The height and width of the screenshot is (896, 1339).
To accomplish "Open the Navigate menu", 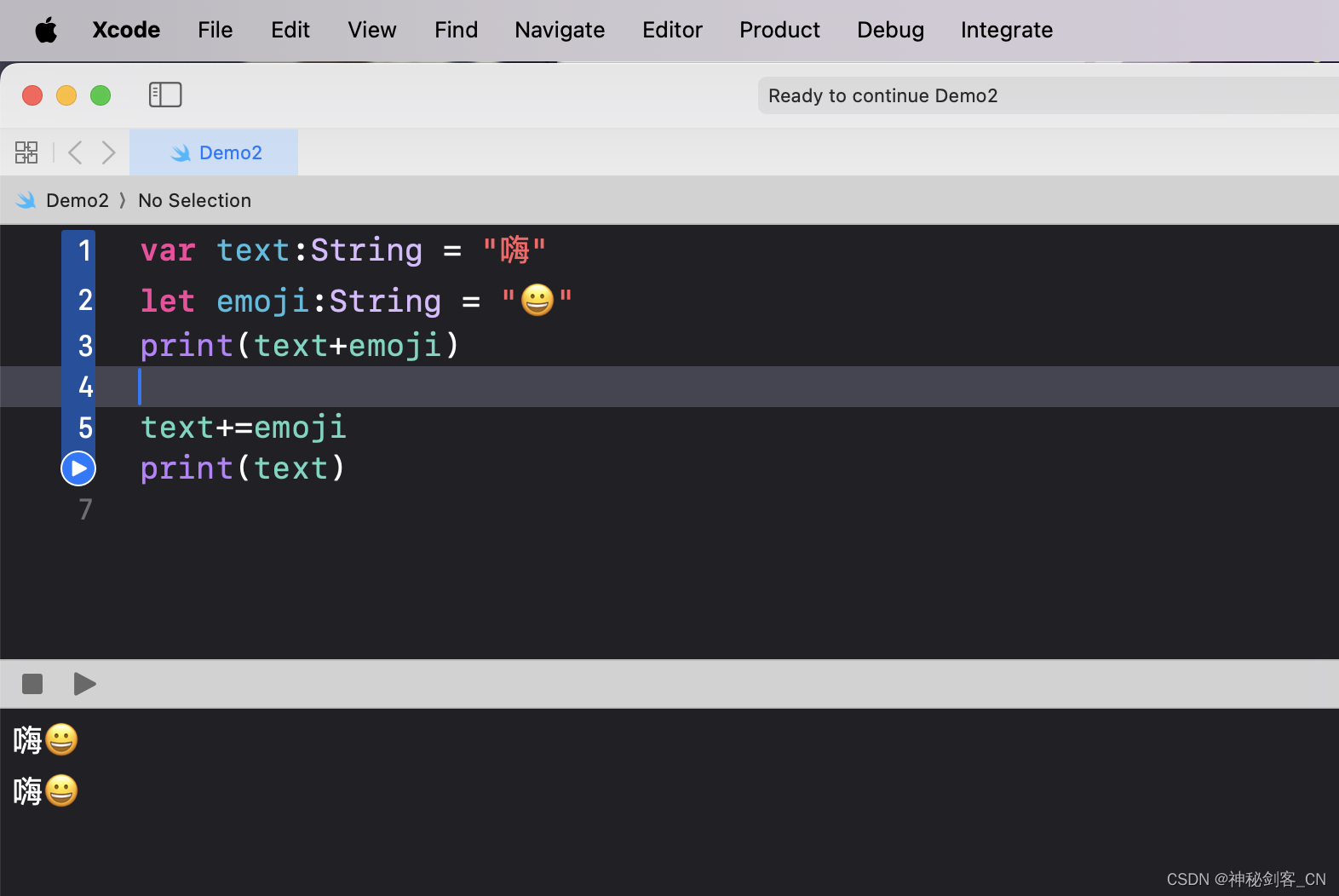I will coord(560,30).
